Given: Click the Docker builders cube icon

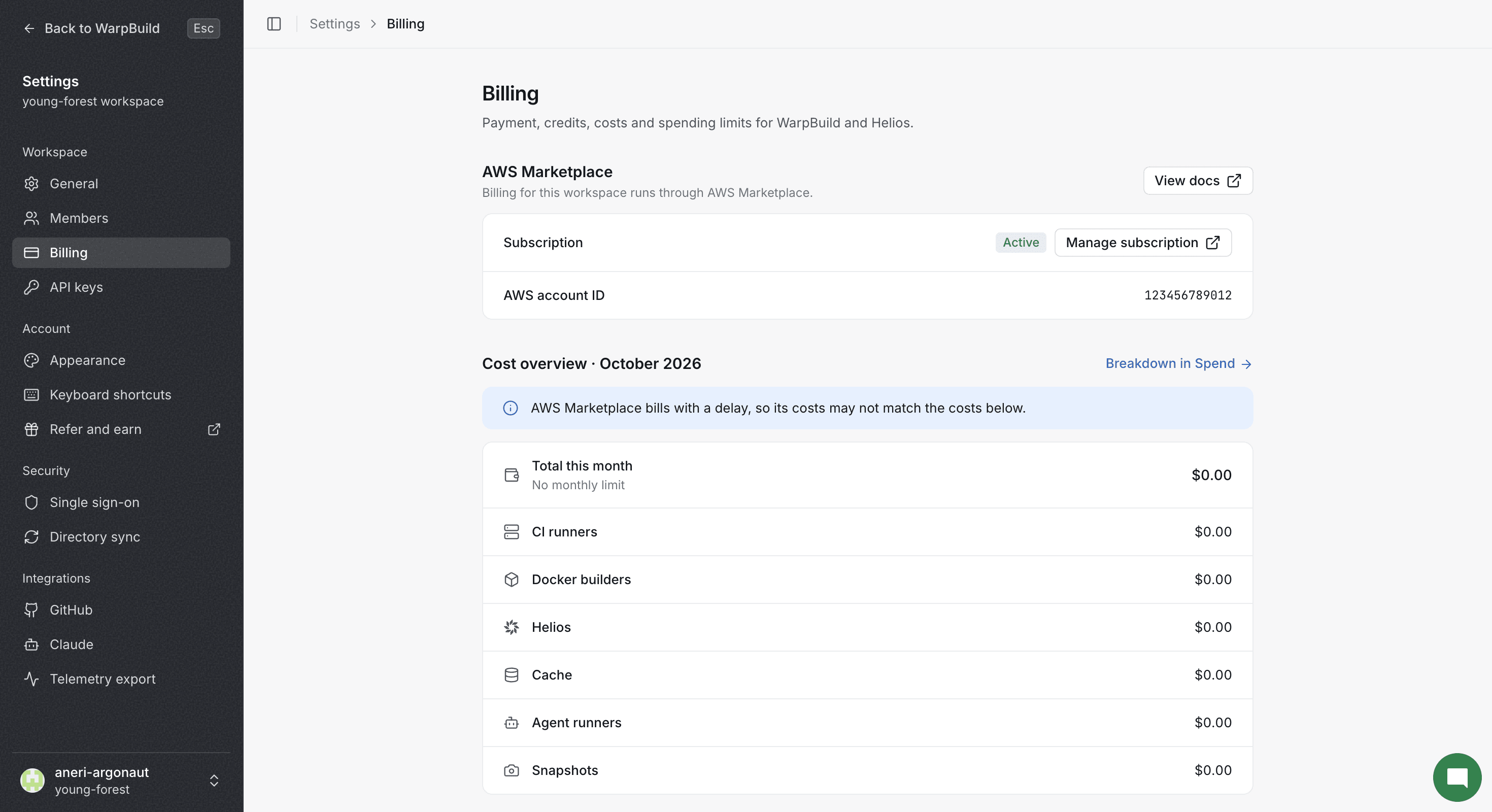Looking at the screenshot, I should click(x=512, y=580).
